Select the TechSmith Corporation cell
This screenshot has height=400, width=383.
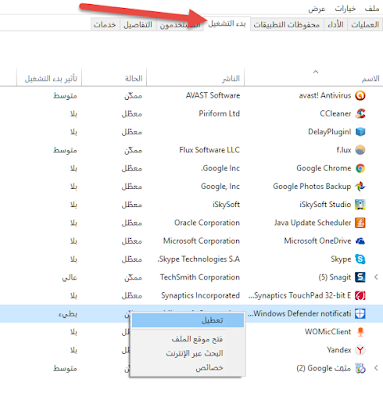coord(200,277)
